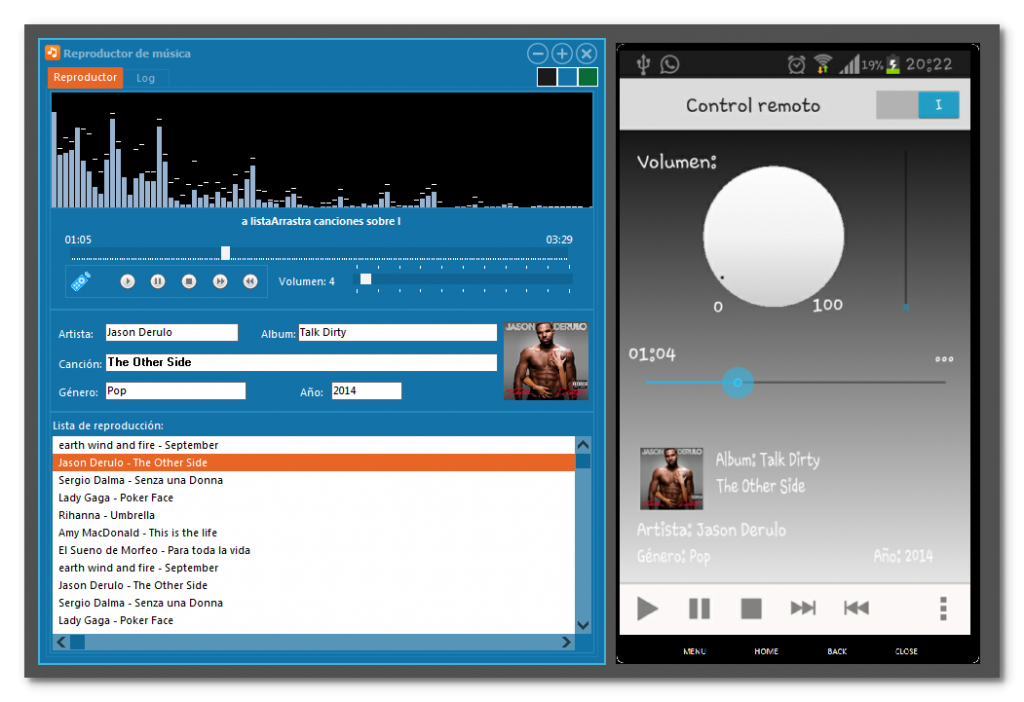Image resolution: width=1024 pixels, height=702 pixels.
Task: Tap the album cover on phone
Action: click(671, 478)
